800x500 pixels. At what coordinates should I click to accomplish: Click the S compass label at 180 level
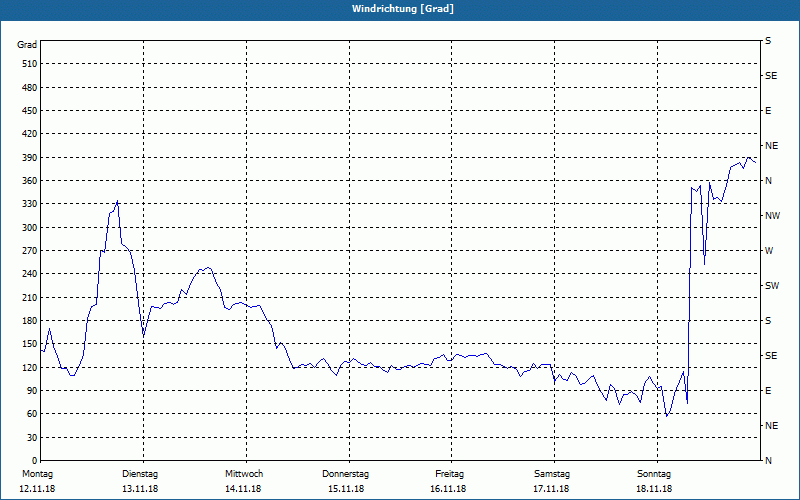(x=768, y=321)
